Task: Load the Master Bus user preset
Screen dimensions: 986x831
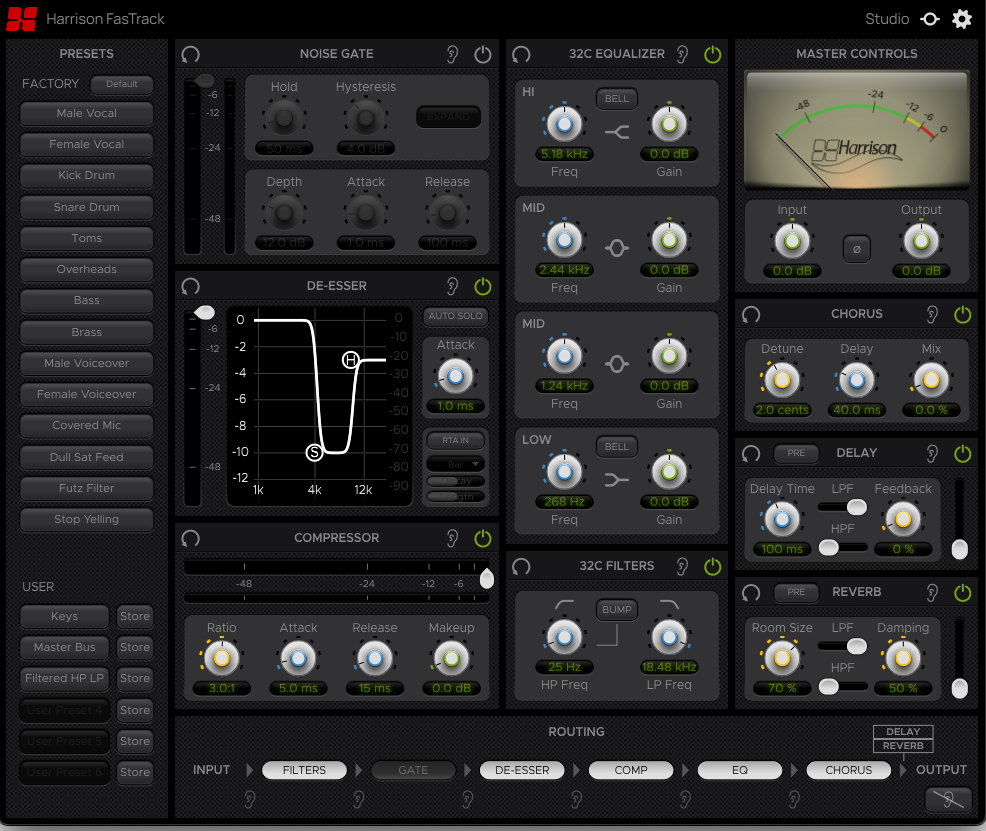Action: coord(65,647)
